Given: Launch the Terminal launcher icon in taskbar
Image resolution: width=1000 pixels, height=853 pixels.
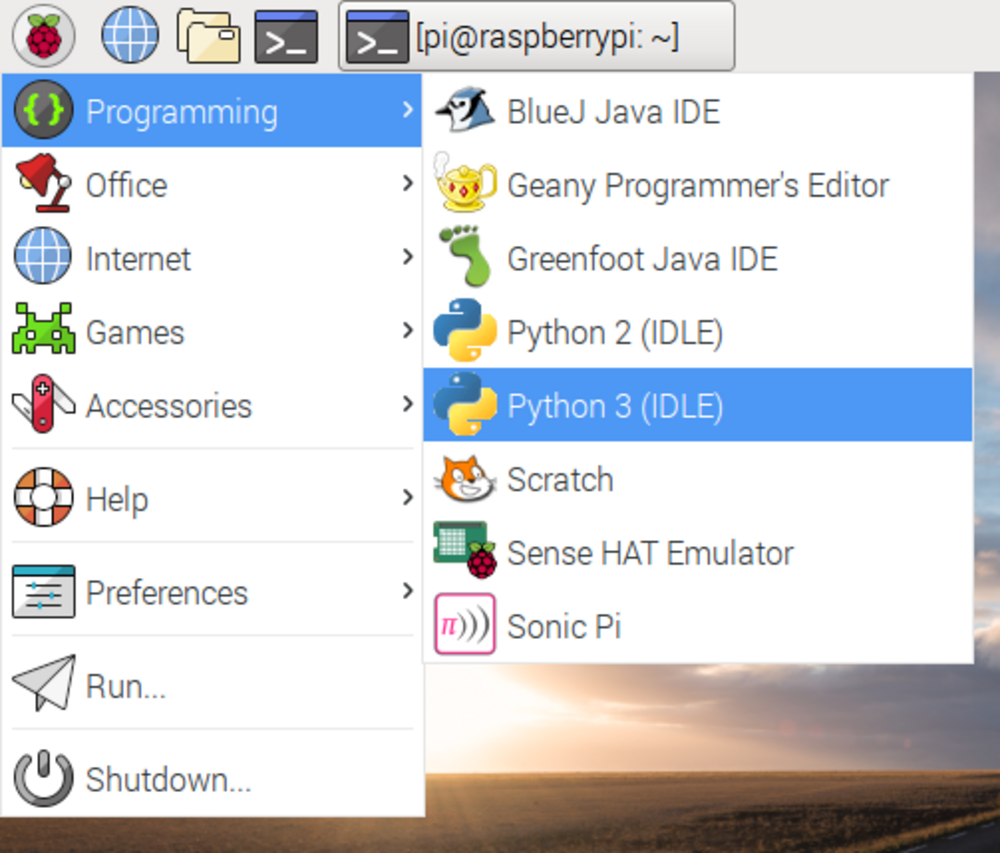Looking at the screenshot, I should tap(286, 36).
